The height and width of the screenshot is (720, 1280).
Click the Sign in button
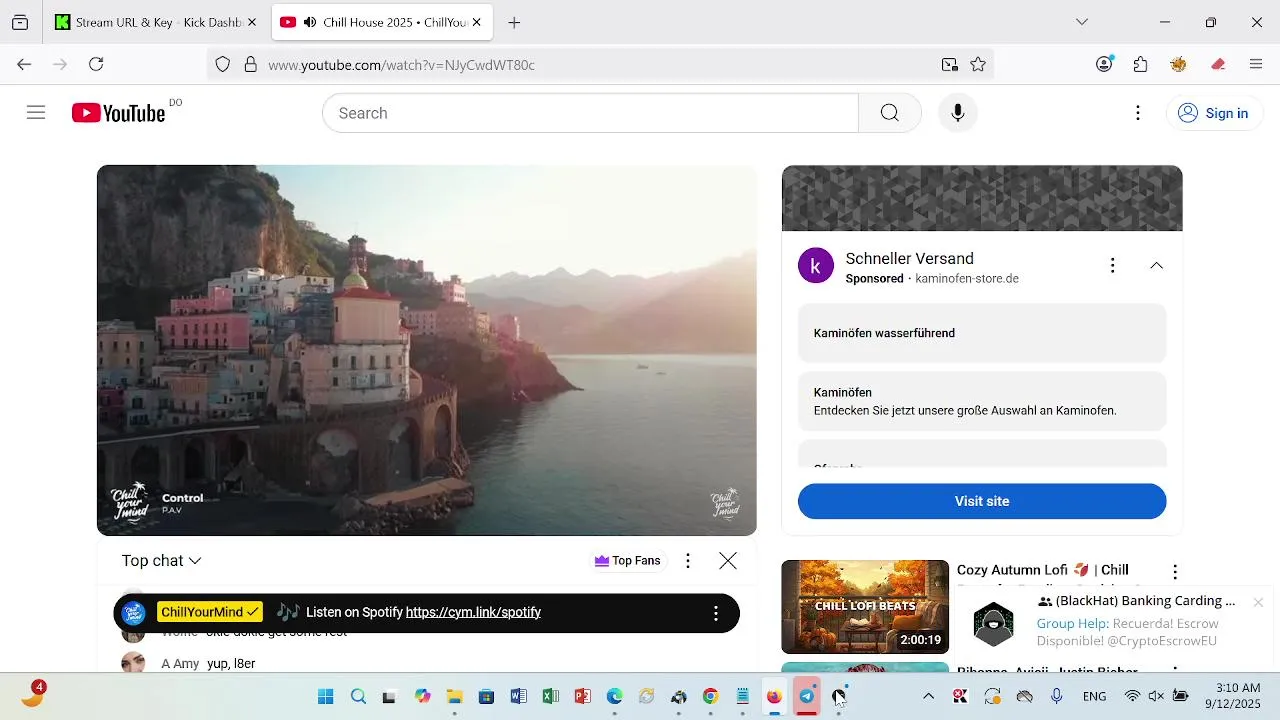coord(1214,113)
